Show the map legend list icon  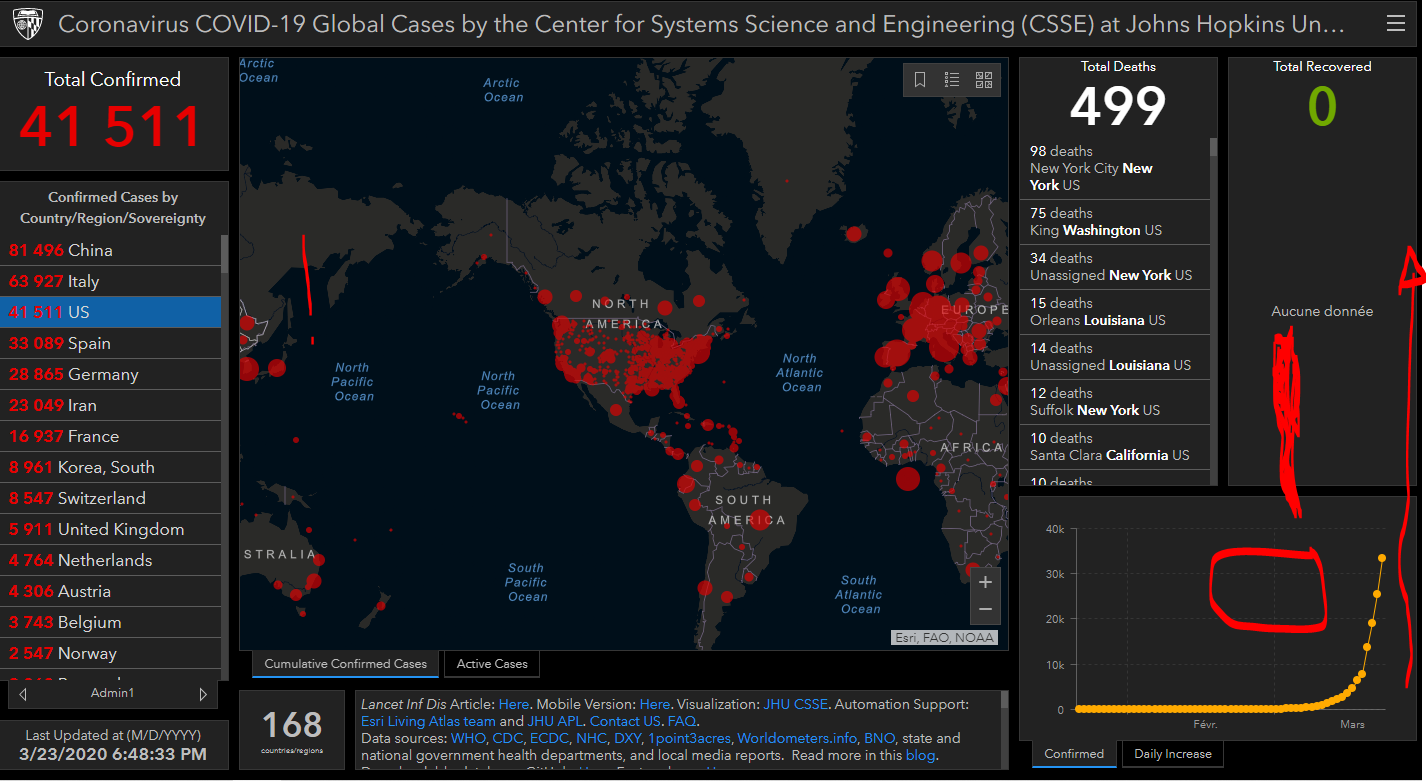pos(952,80)
